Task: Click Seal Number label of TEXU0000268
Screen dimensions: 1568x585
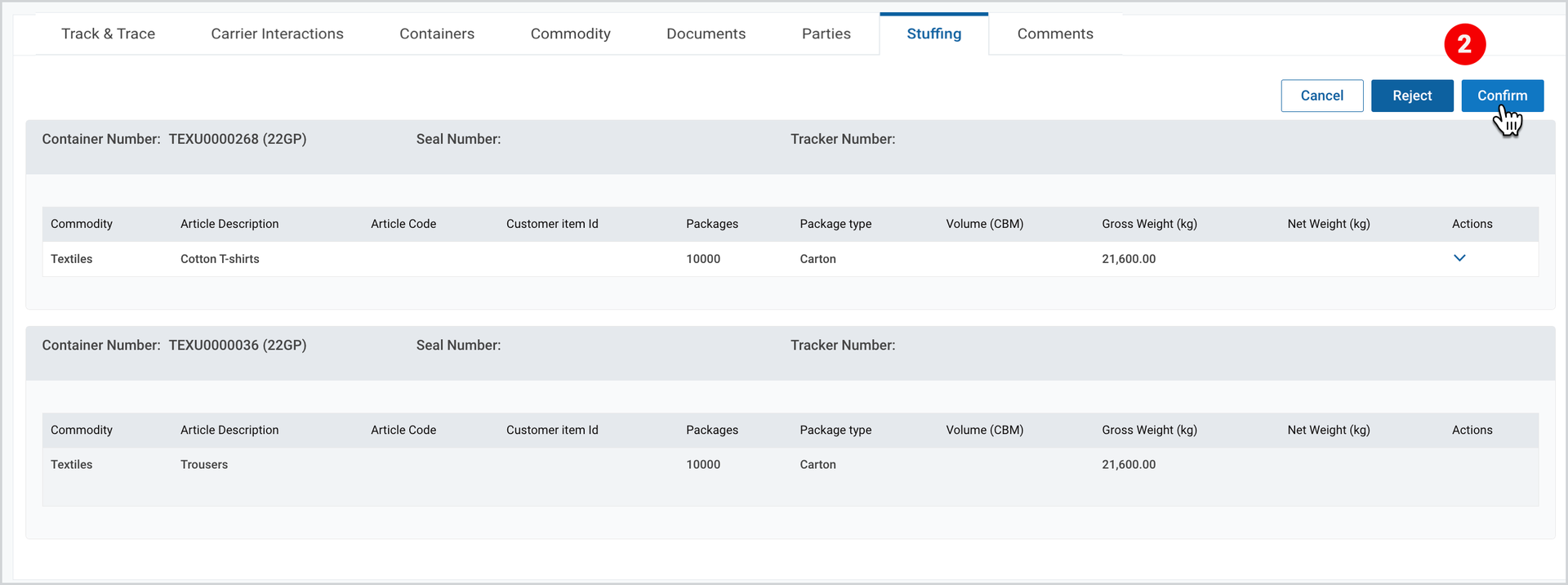Action: [x=458, y=139]
